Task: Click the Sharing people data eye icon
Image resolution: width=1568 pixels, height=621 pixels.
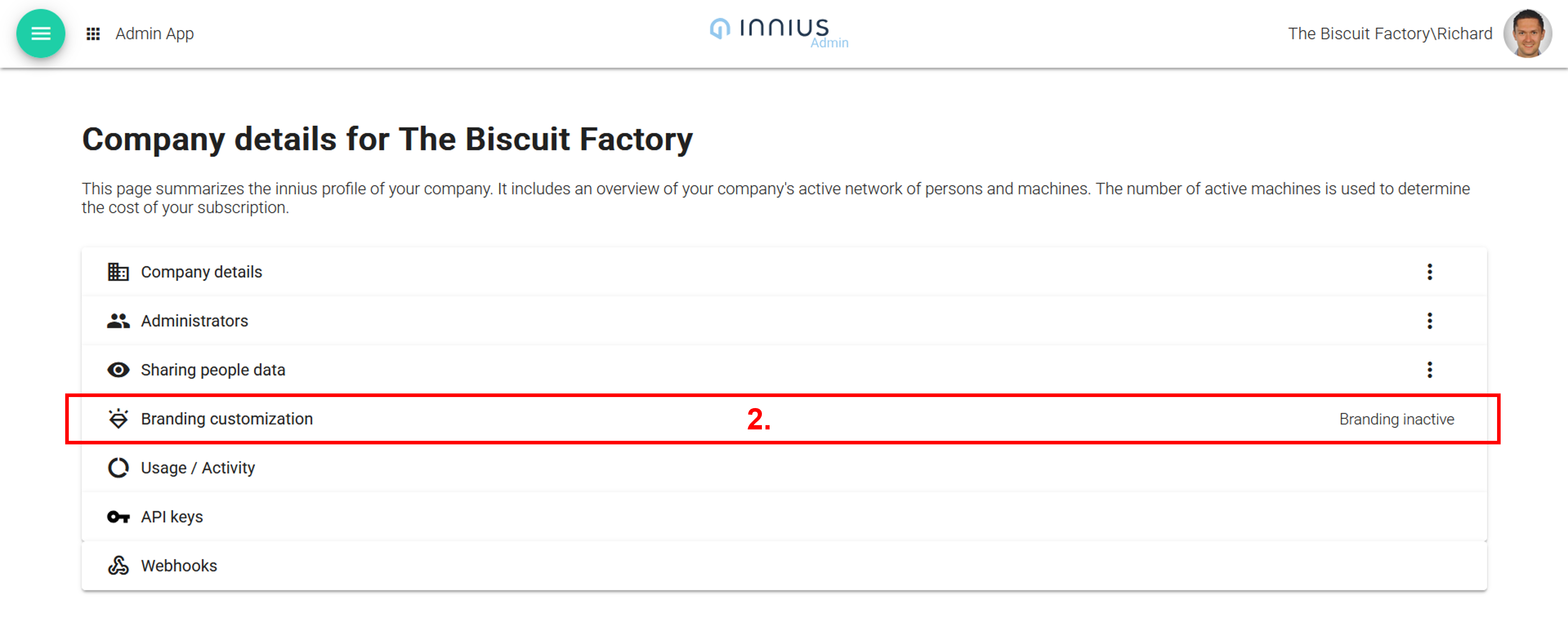Action: tap(118, 370)
